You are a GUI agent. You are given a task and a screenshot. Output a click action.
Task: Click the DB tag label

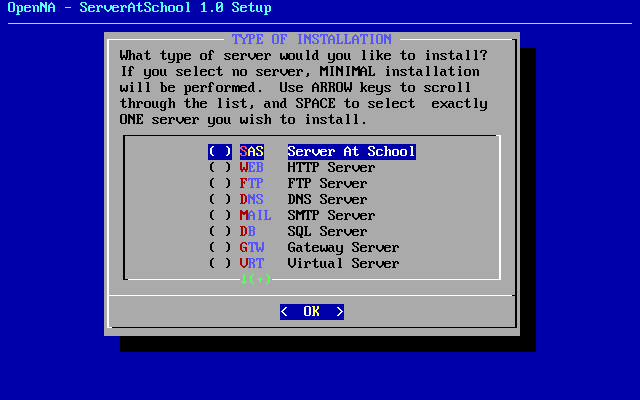248,231
